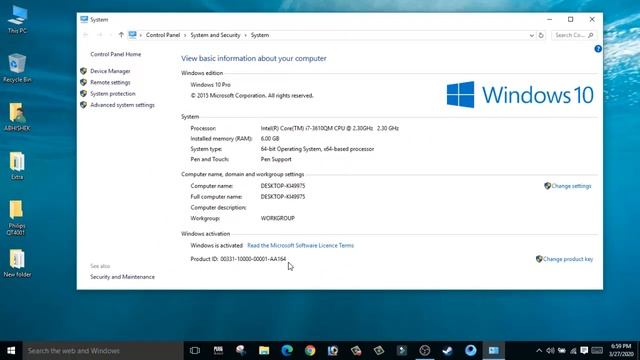Select the New folder desktop icon
This screenshot has width=640, height=360.
(x=17, y=264)
